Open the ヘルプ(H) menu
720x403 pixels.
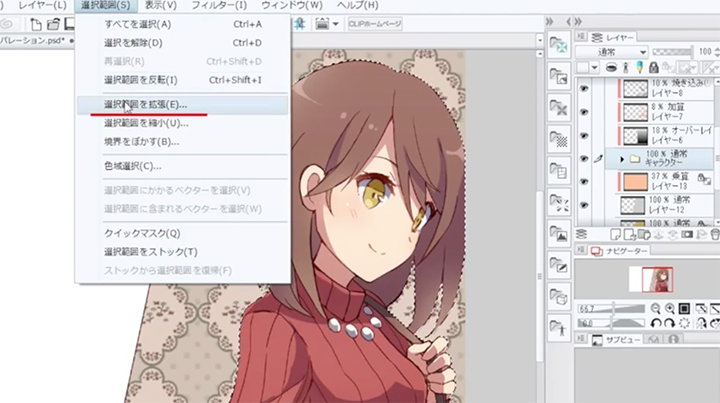[358, 6]
